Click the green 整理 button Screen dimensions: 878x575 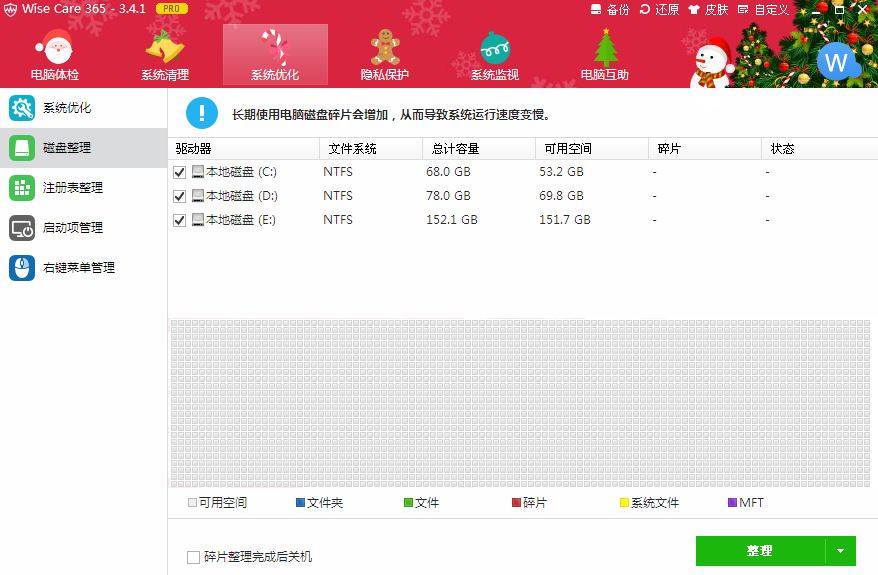click(759, 551)
